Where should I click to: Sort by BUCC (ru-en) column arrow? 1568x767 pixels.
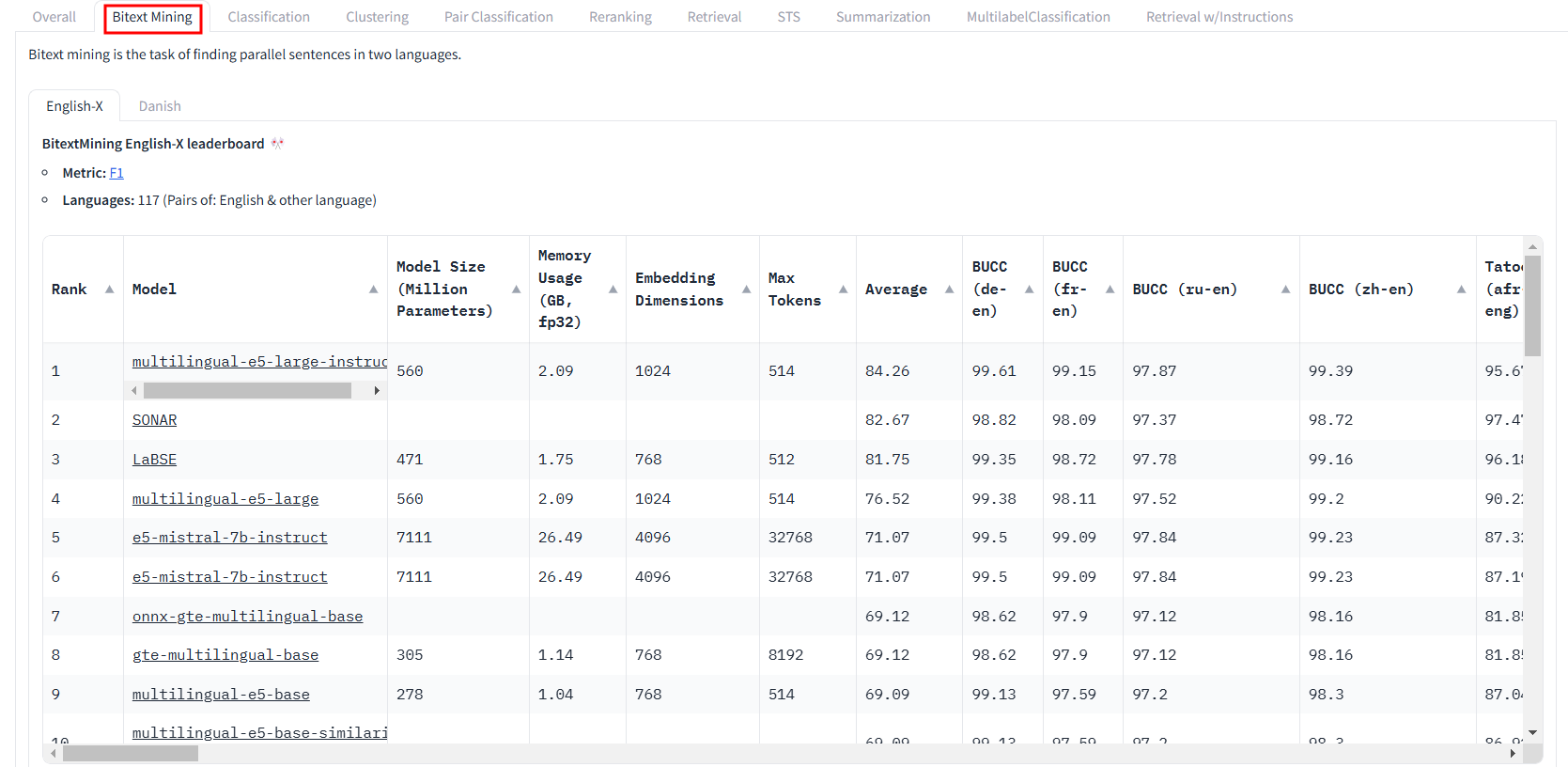click(1285, 290)
